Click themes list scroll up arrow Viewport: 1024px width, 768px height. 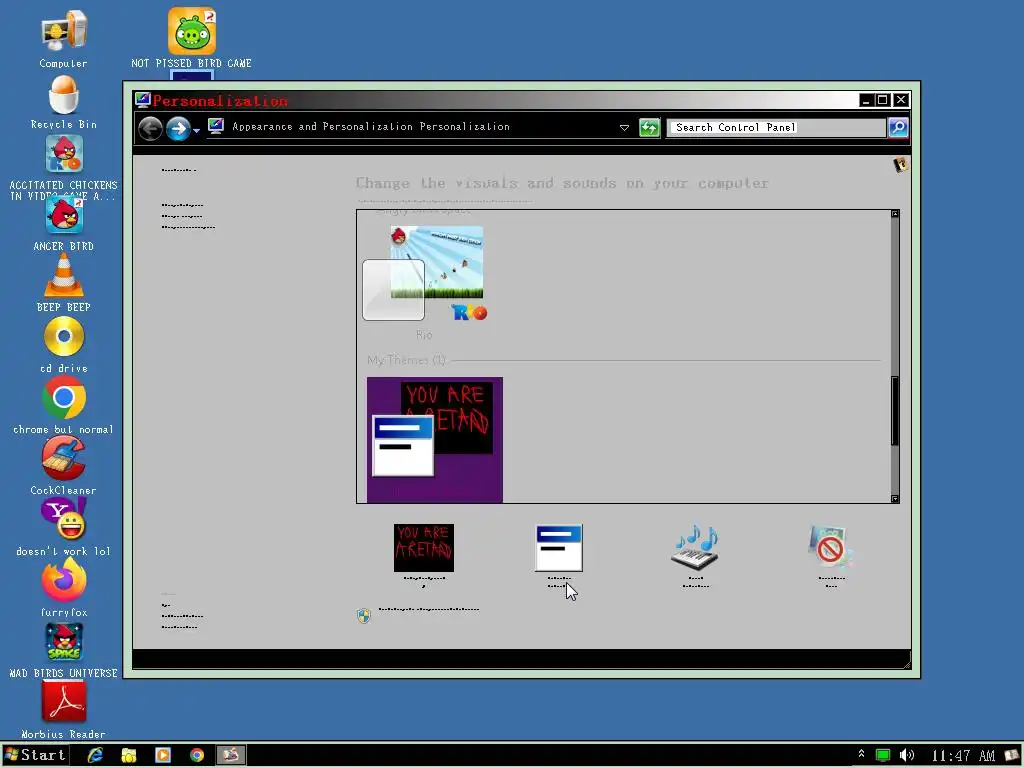(x=895, y=214)
